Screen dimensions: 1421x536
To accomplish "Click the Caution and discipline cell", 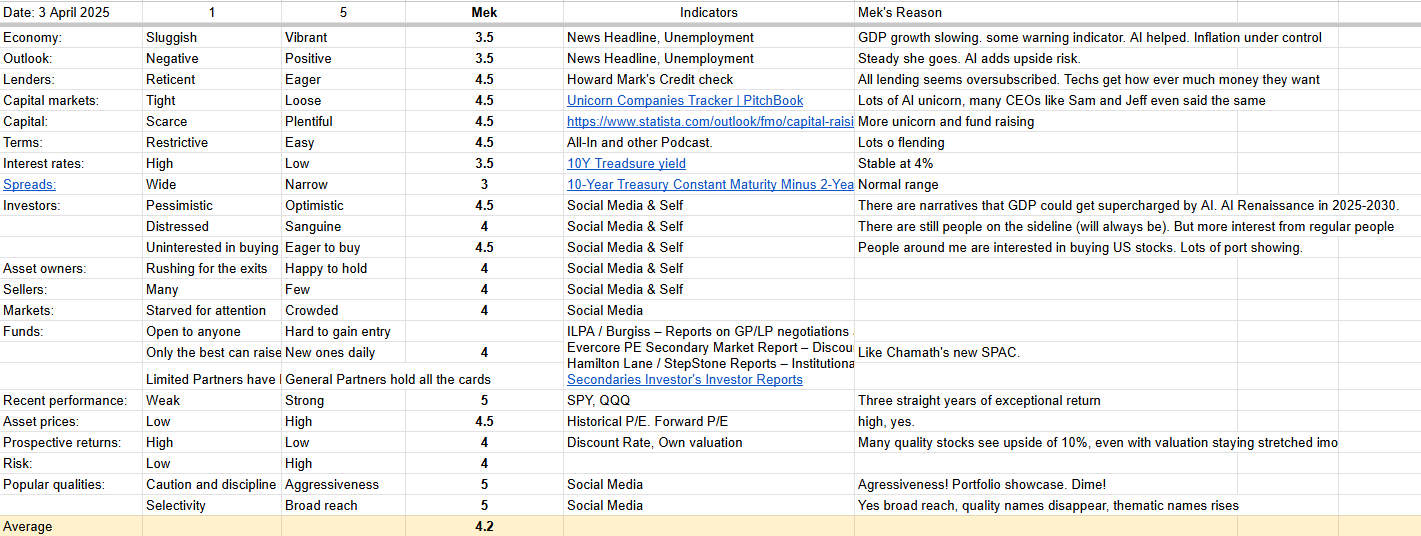I will click(212, 484).
